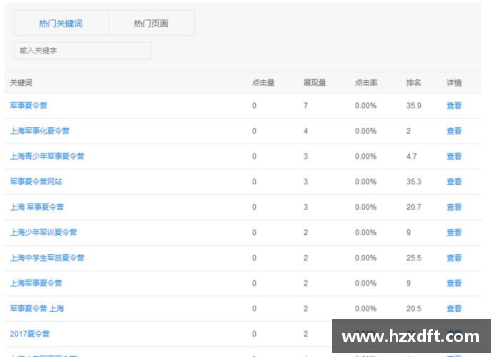Select ranking value 35.3 in the table
The width and height of the screenshot is (500, 362).
click(x=414, y=182)
